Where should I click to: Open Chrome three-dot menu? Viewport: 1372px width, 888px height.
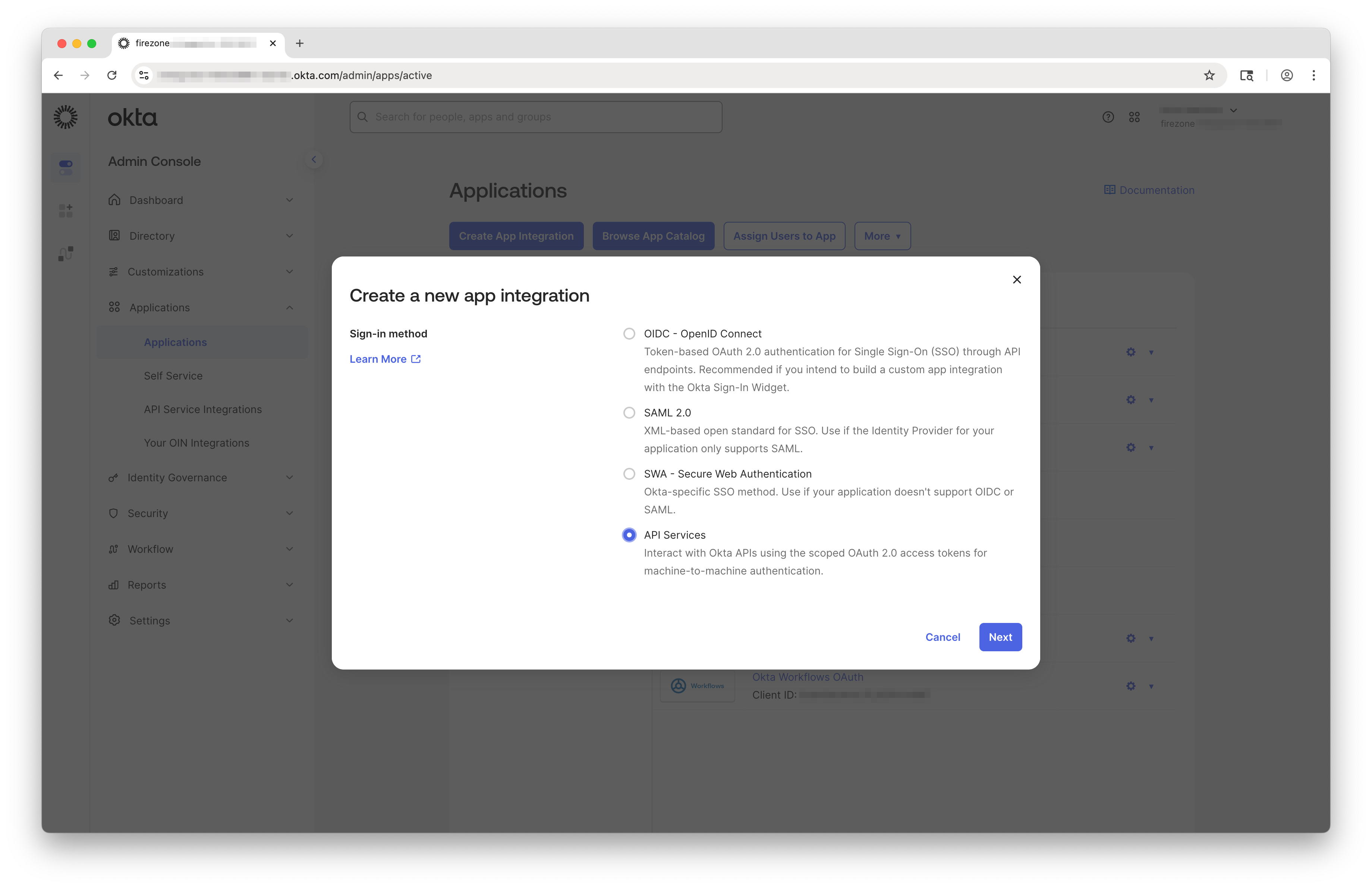(1313, 75)
